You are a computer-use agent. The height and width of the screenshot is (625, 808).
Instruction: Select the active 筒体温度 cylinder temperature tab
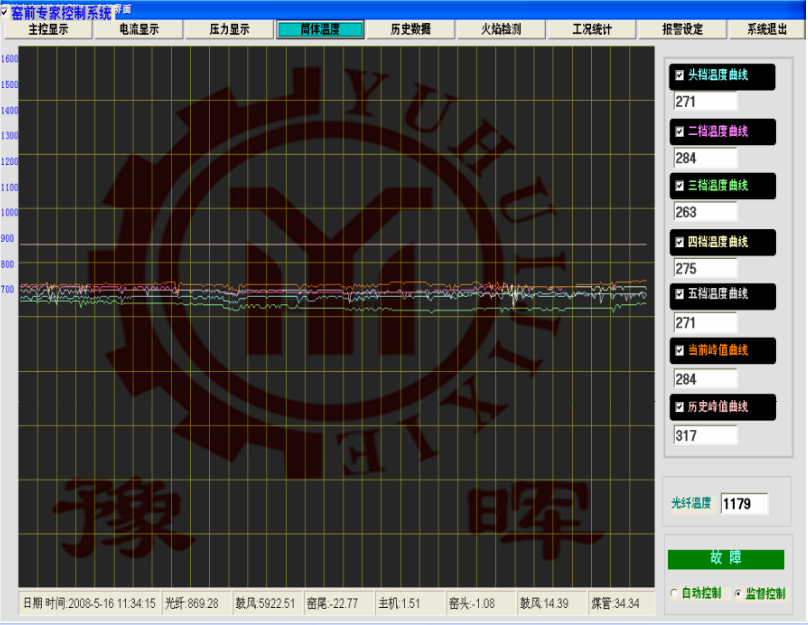(x=318, y=29)
